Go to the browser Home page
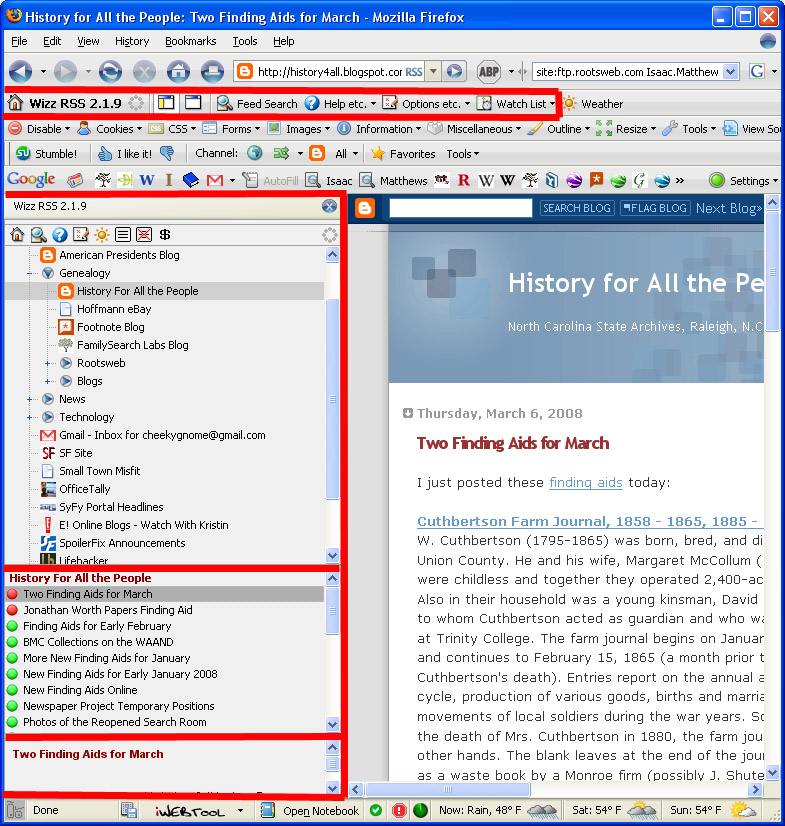 point(179,71)
